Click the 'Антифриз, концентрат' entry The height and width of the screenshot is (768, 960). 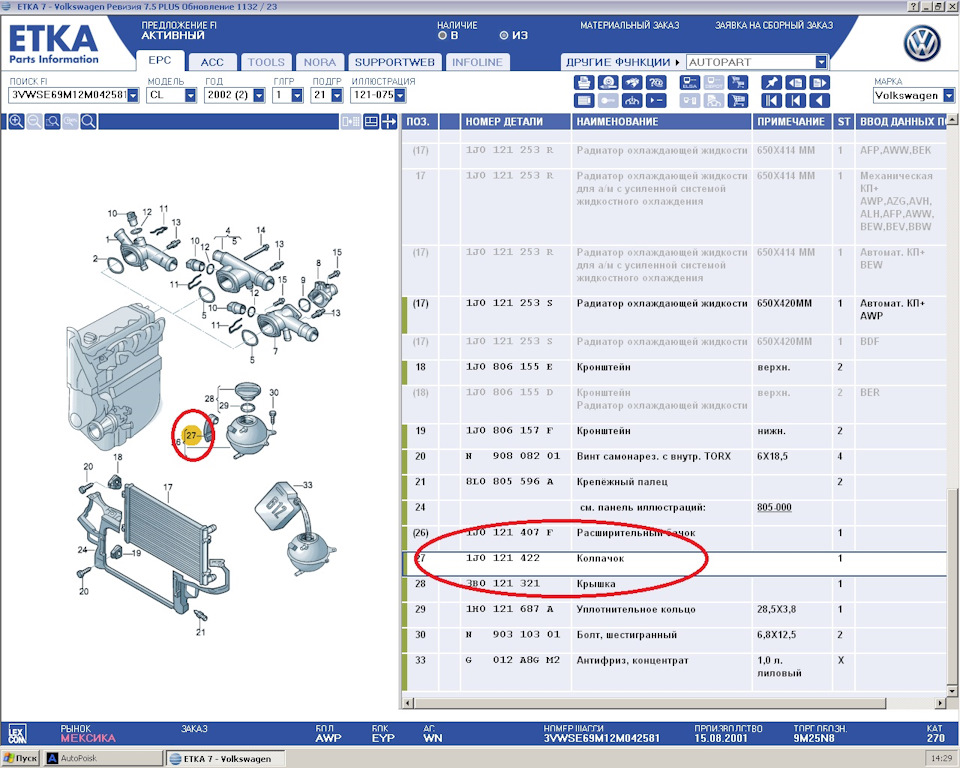(x=632, y=660)
